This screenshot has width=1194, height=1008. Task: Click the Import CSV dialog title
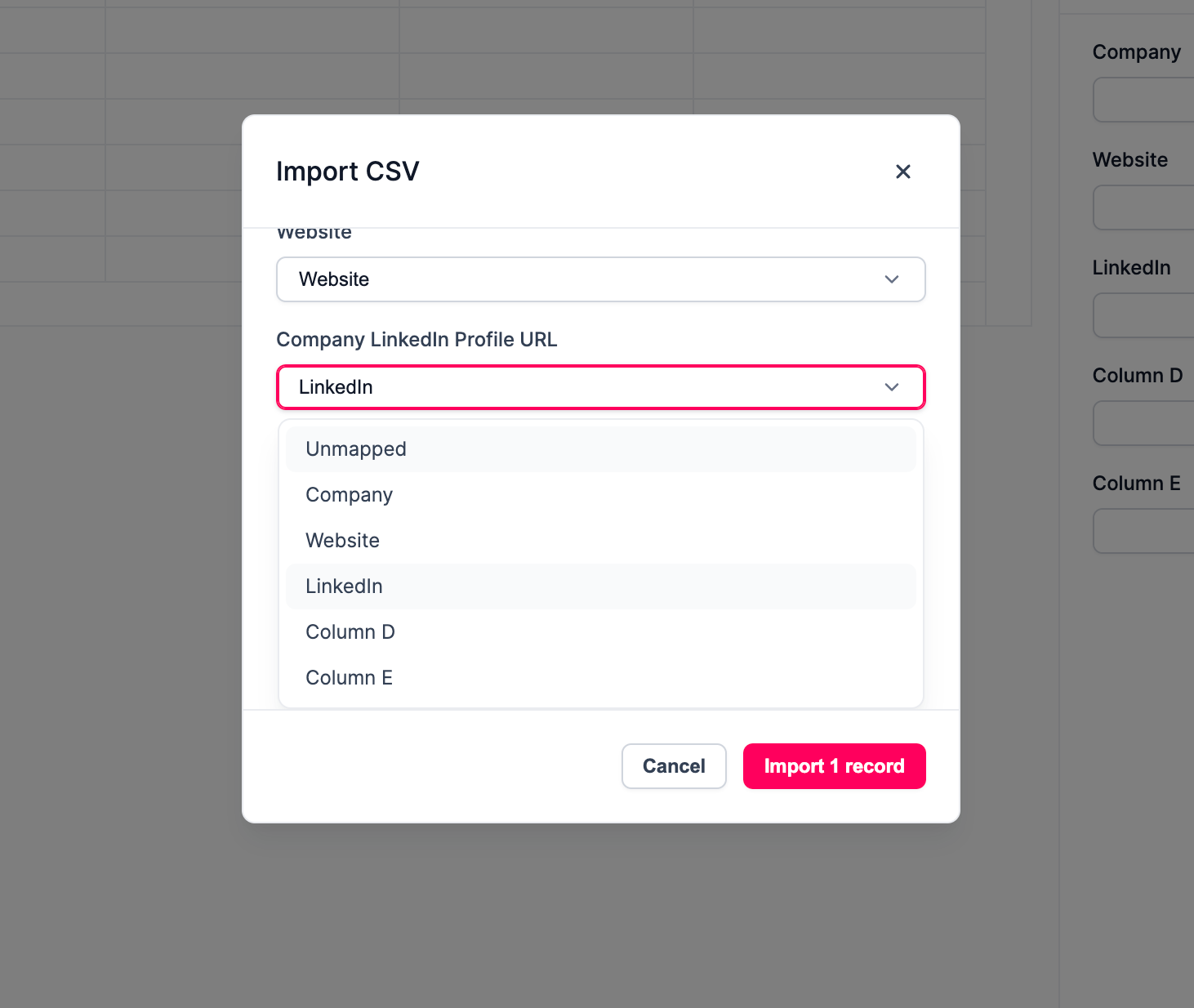348,172
